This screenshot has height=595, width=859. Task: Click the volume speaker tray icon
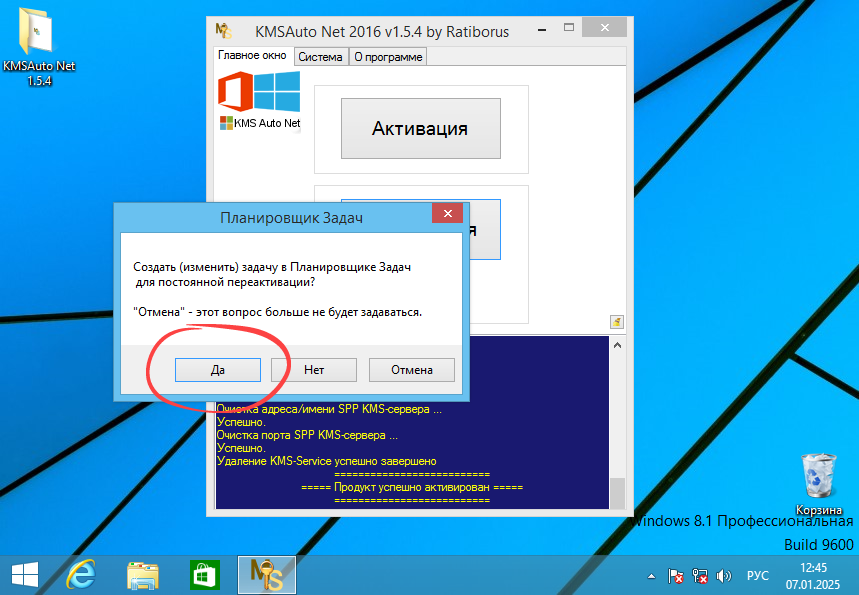723,576
